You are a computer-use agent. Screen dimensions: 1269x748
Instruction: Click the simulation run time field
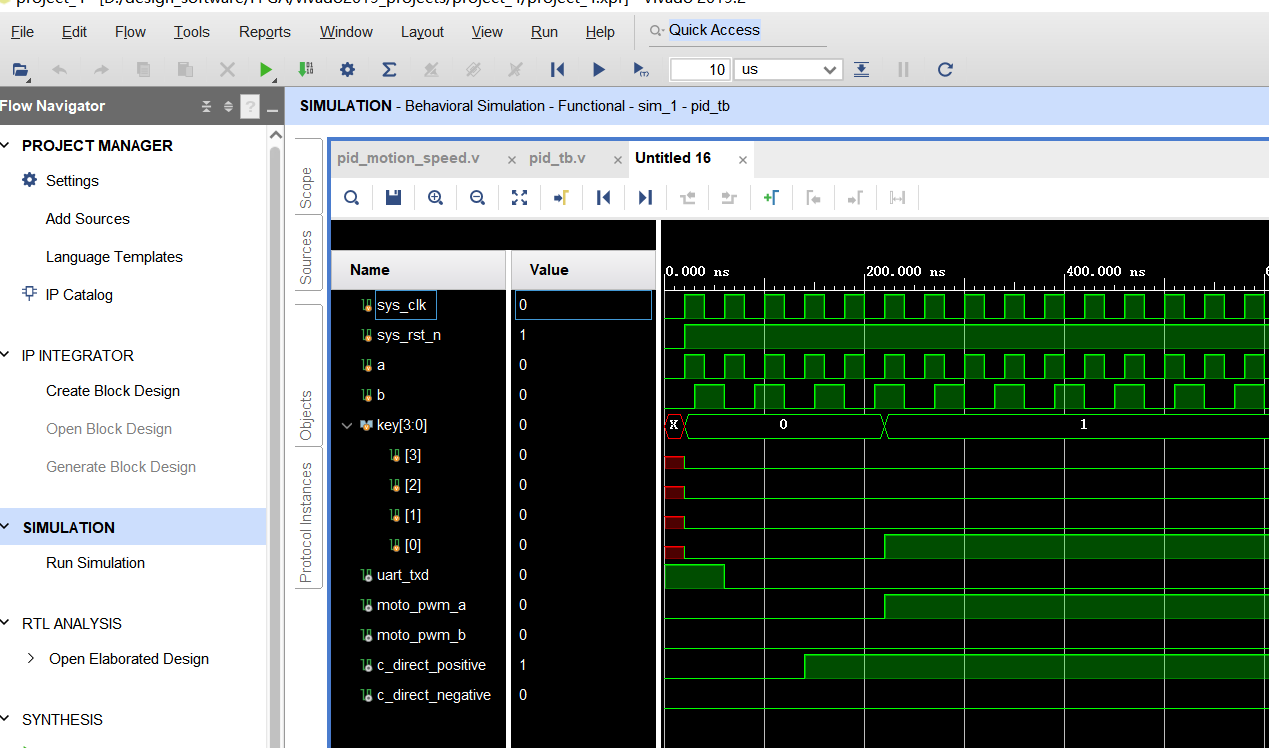(x=700, y=69)
